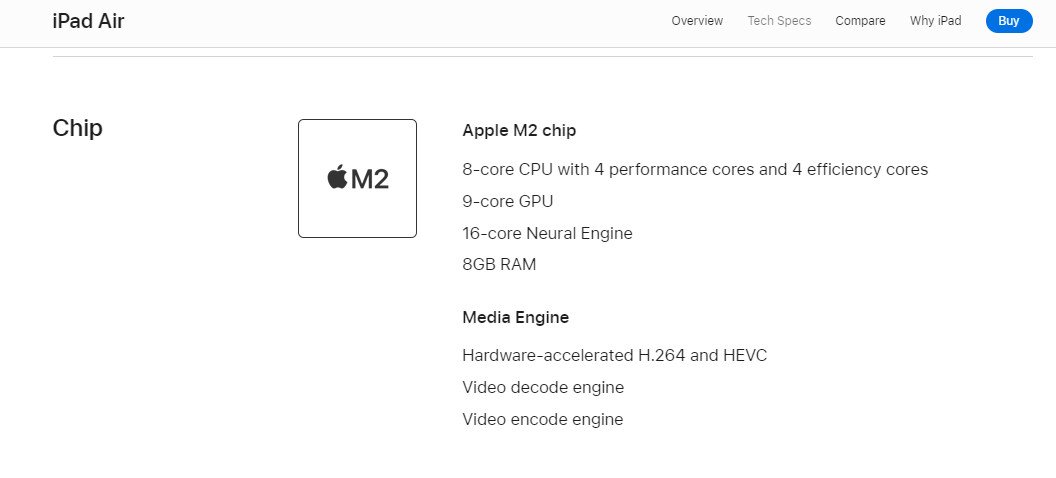Click the 16-core Neural Engine line

coord(548,234)
